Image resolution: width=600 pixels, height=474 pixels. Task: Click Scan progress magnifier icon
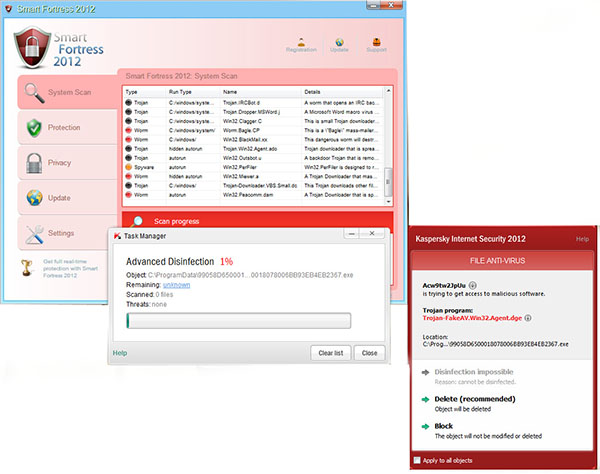tap(137, 222)
